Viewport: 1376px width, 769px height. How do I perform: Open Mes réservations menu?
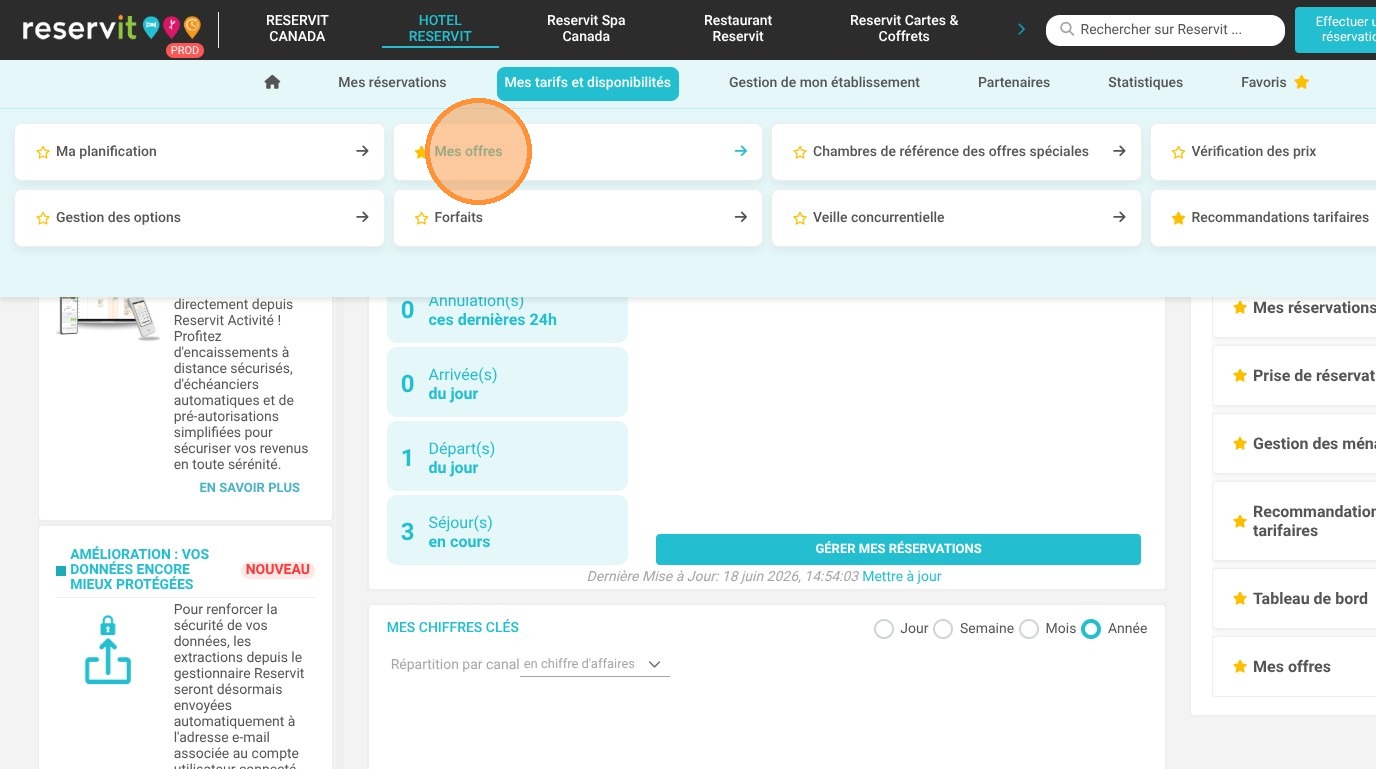pos(392,82)
